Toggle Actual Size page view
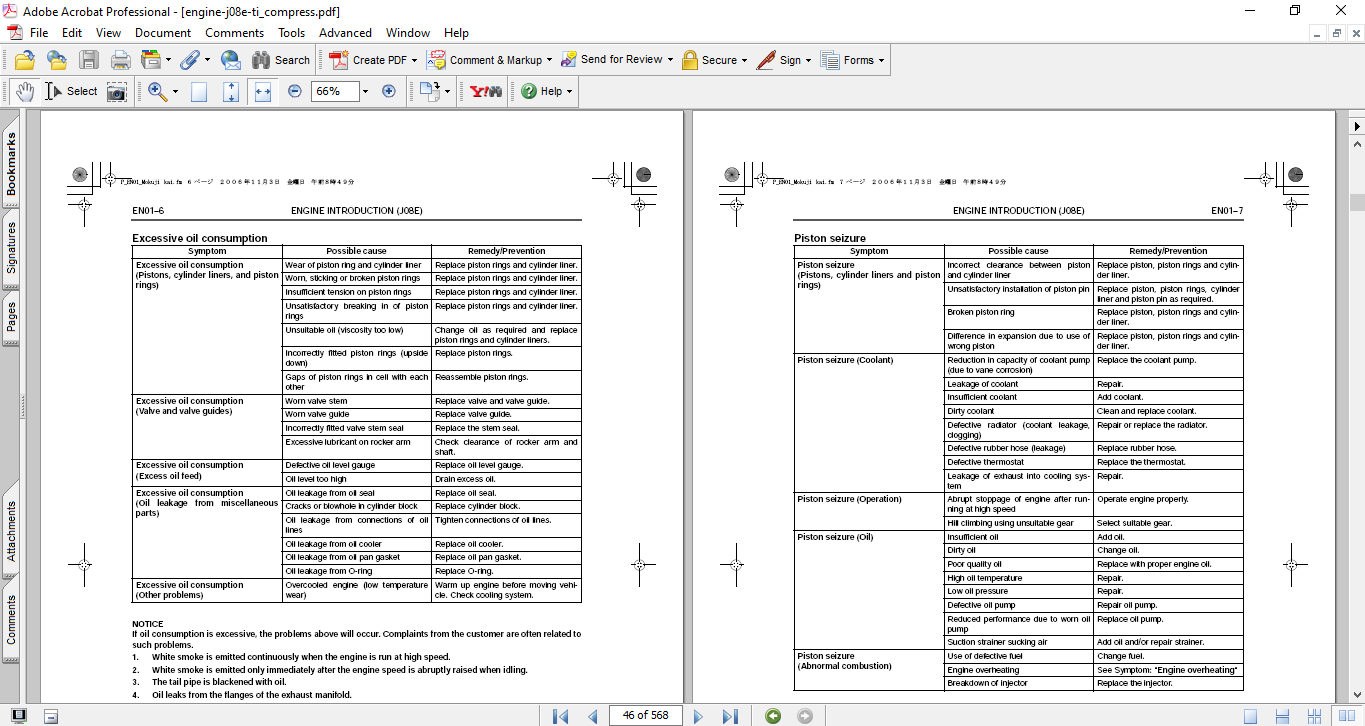 click(199, 91)
